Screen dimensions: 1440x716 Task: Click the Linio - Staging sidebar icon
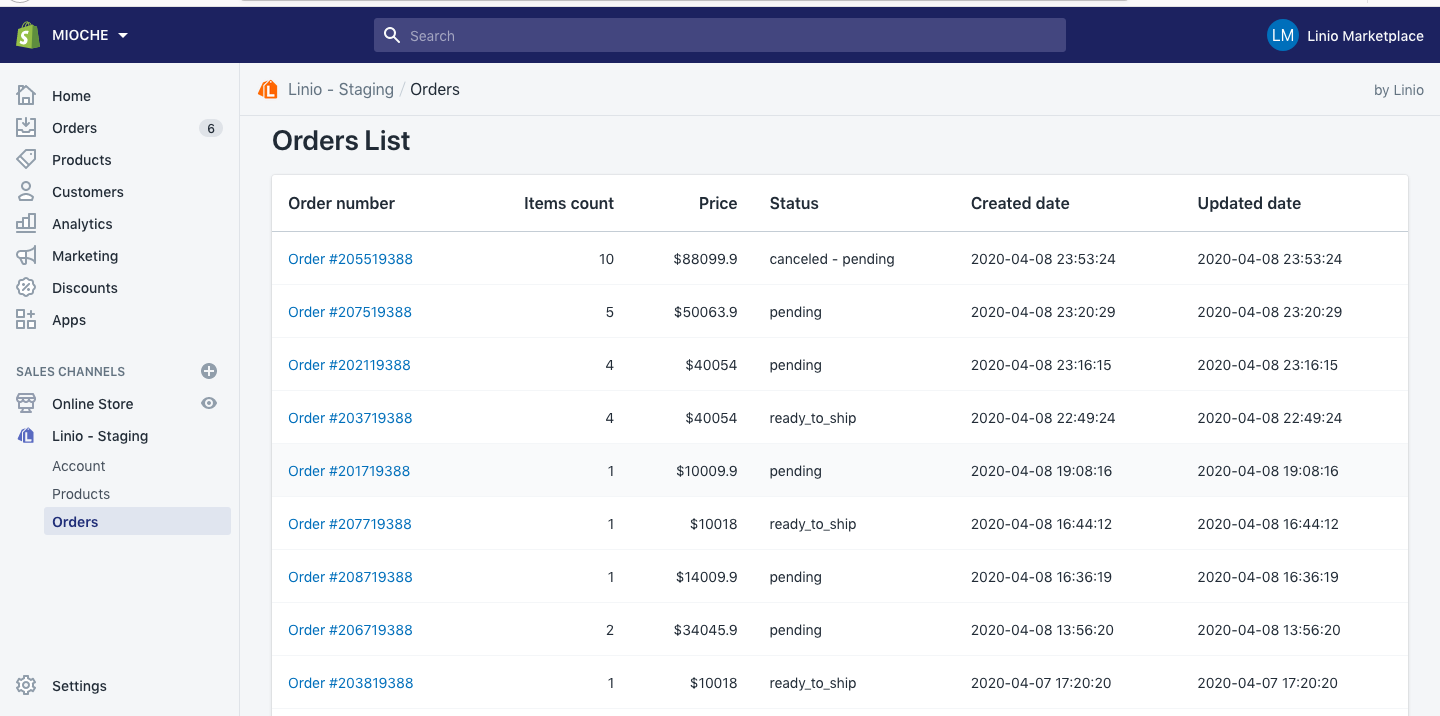pyautogui.click(x=27, y=436)
